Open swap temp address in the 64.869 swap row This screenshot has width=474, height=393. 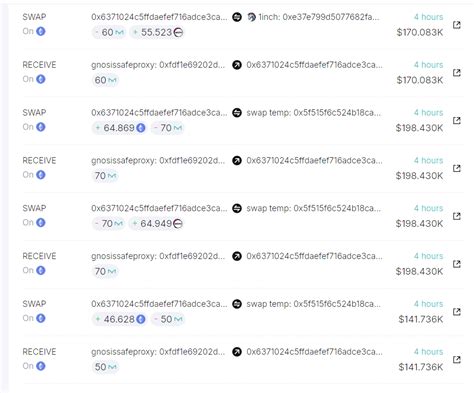point(313,113)
